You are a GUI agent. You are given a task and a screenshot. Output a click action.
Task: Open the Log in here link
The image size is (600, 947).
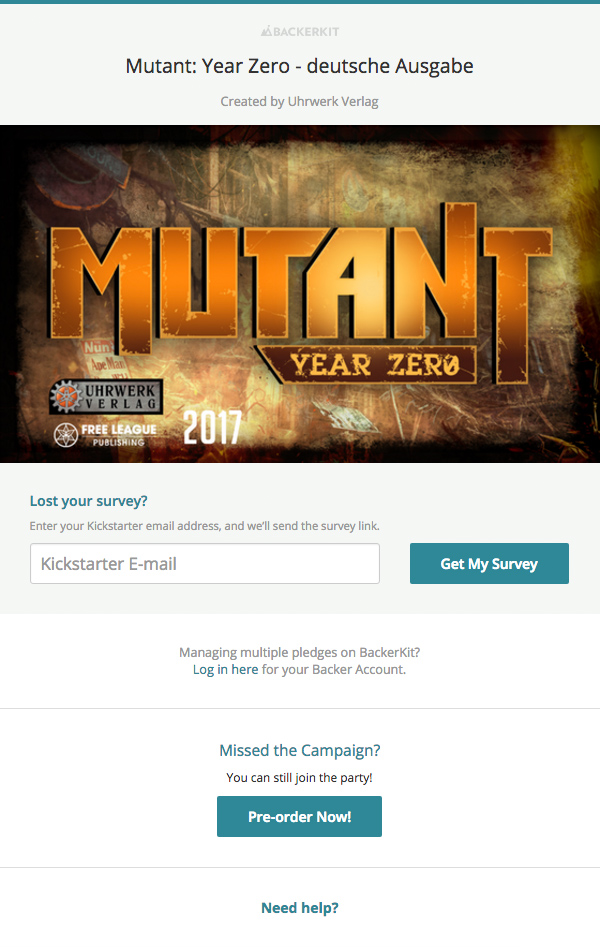pos(225,669)
